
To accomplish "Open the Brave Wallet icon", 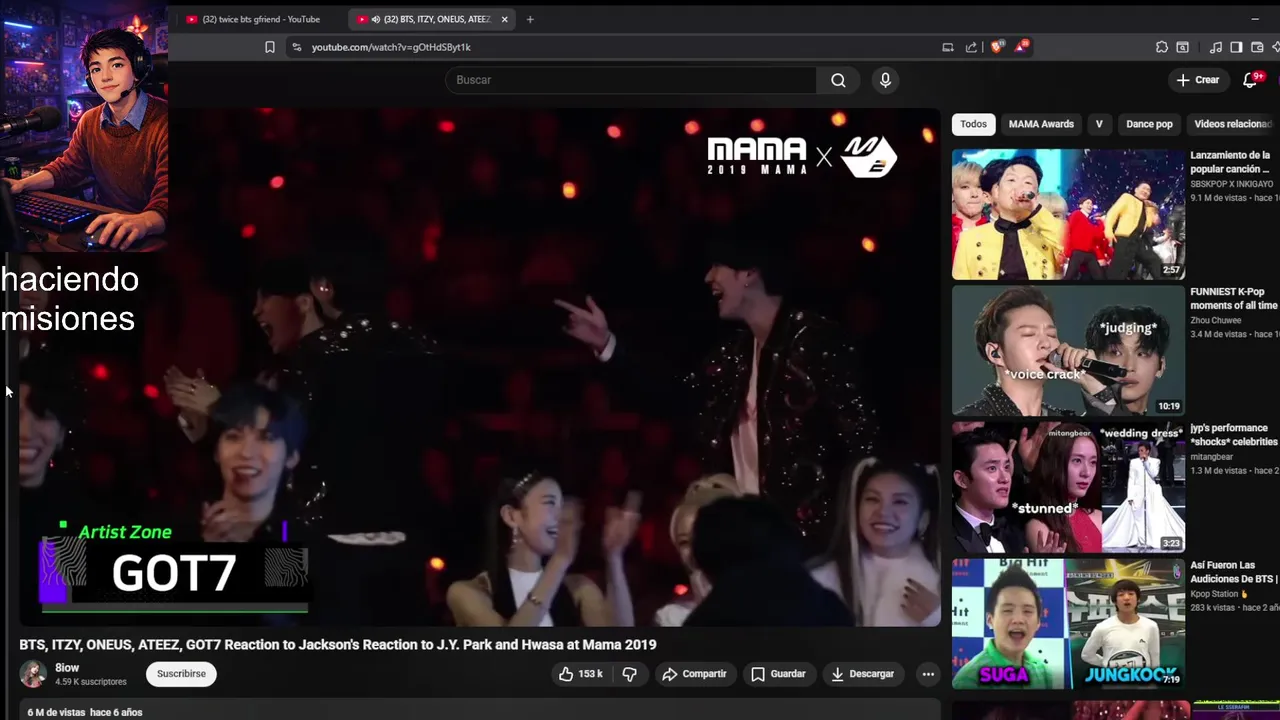I will point(1257,47).
